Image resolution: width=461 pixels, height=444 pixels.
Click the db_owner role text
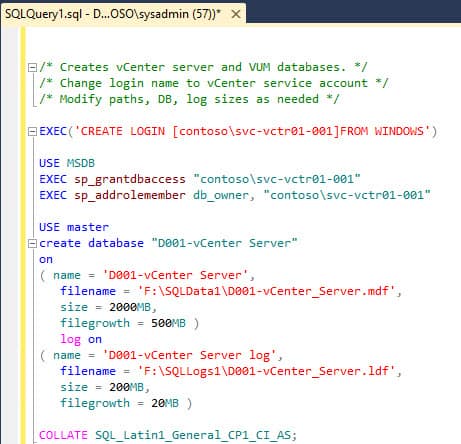point(221,195)
